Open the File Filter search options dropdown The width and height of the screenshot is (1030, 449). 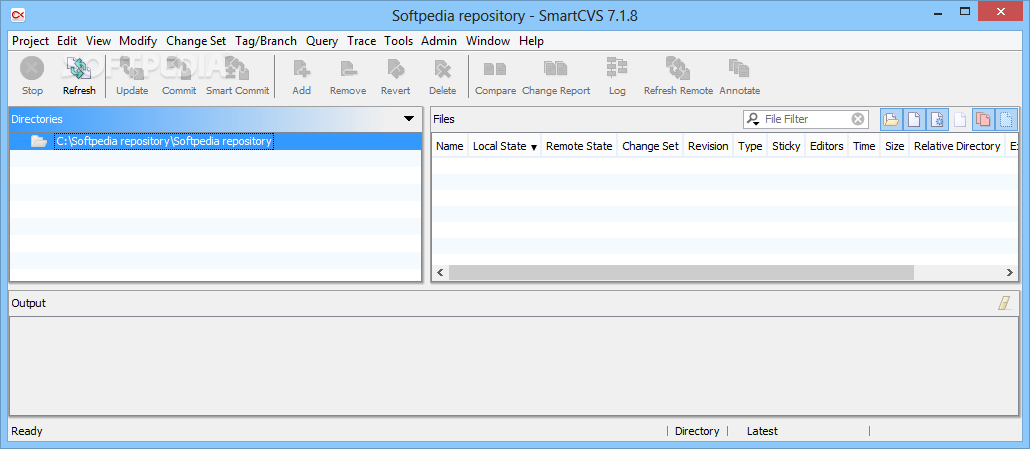tap(753, 119)
